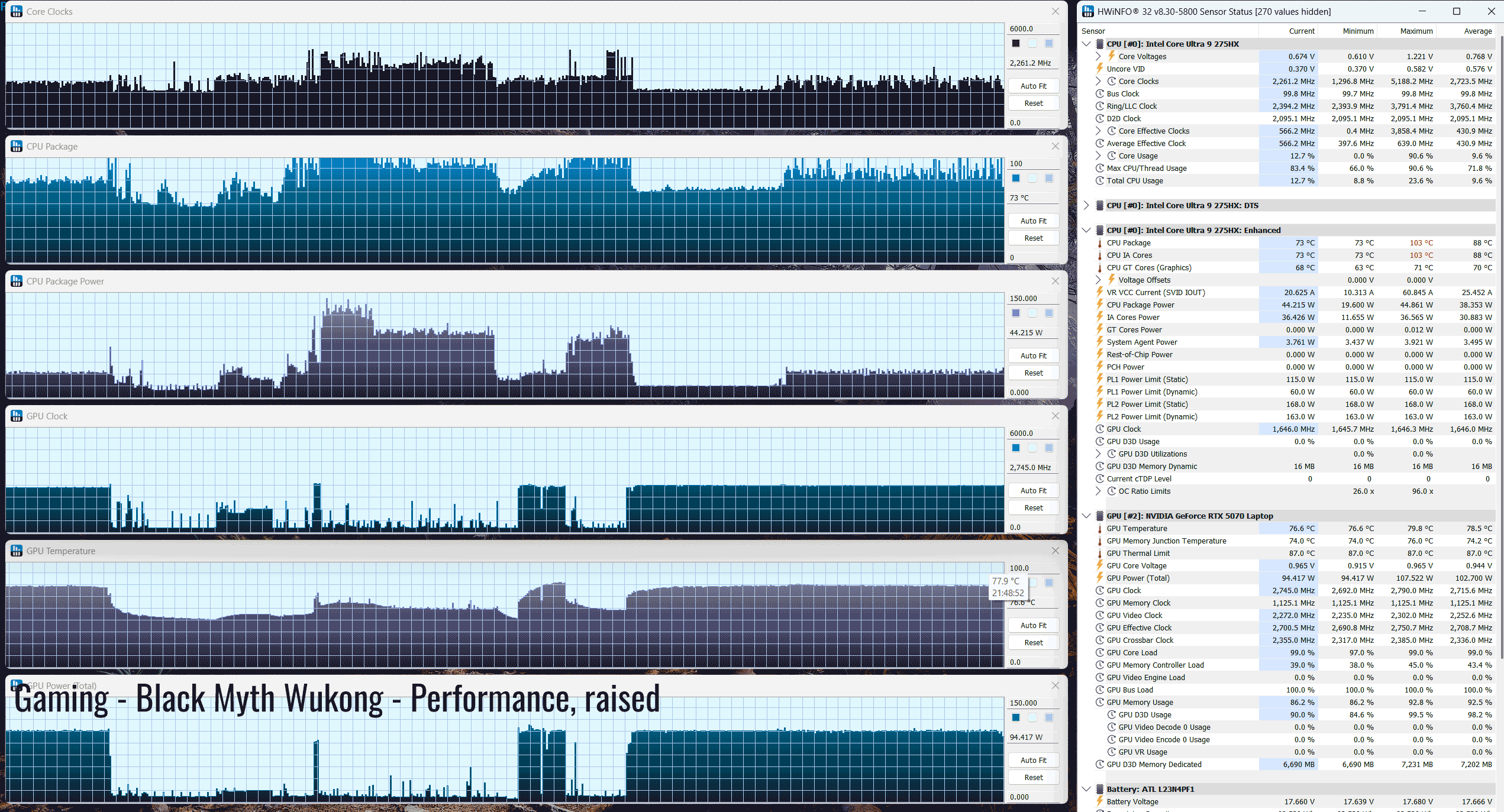Collapse the GPU [#2] NVIDIA GeForce group
This screenshot has height=812, width=1504.
(x=1086, y=516)
